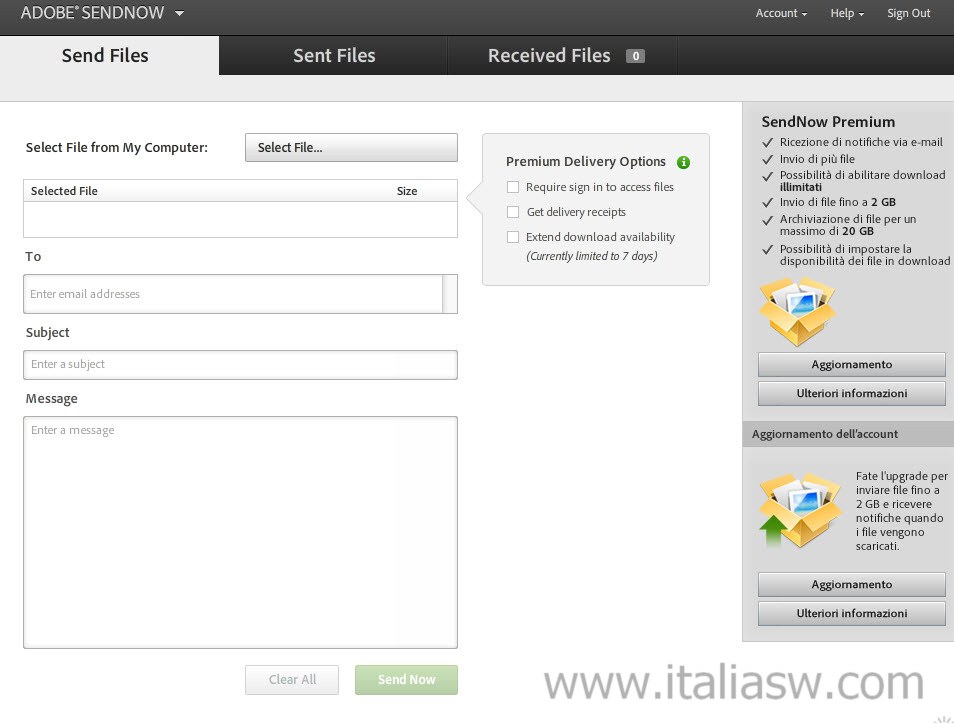This screenshot has width=954, height=723.
Task: Click the green Premium Delivery Options info icon
Action: (x=683, y=162)
